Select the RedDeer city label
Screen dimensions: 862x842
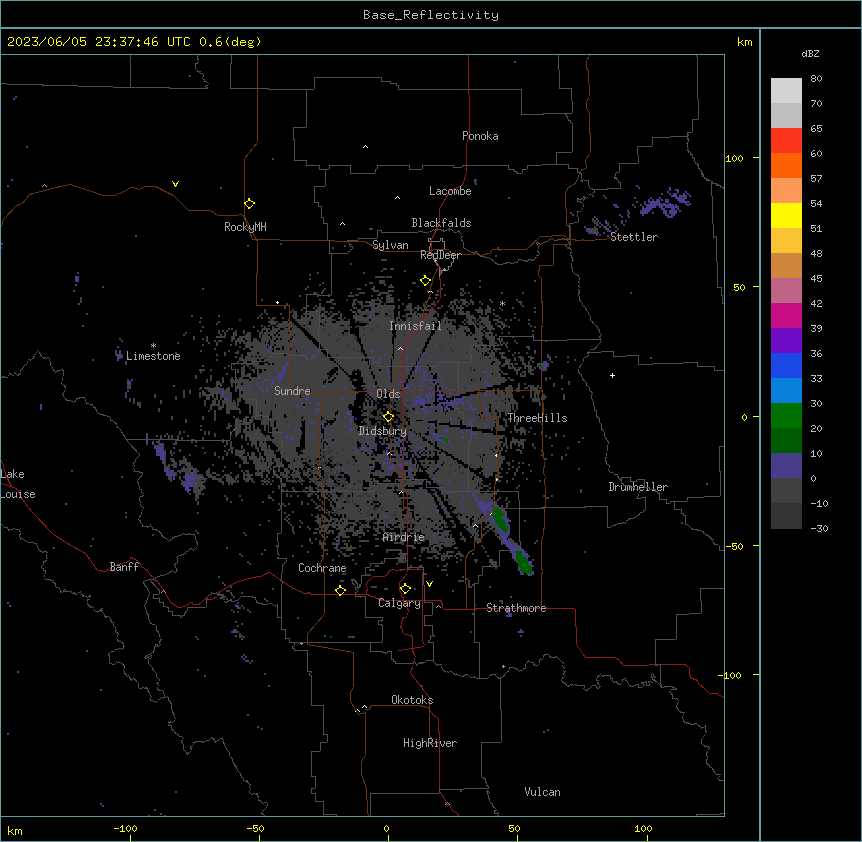440,255
